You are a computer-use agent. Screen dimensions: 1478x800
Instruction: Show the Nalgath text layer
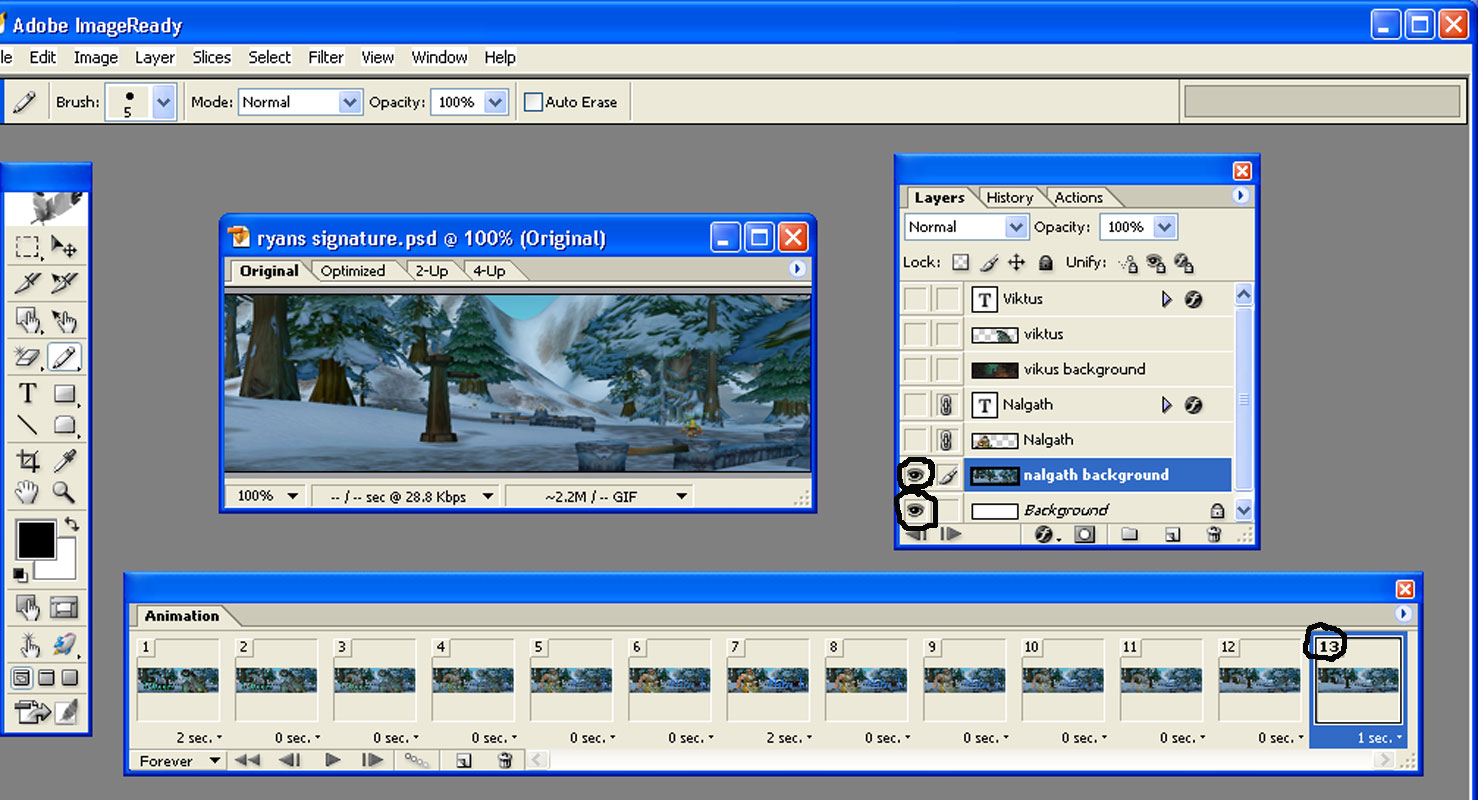pos(915,405)
